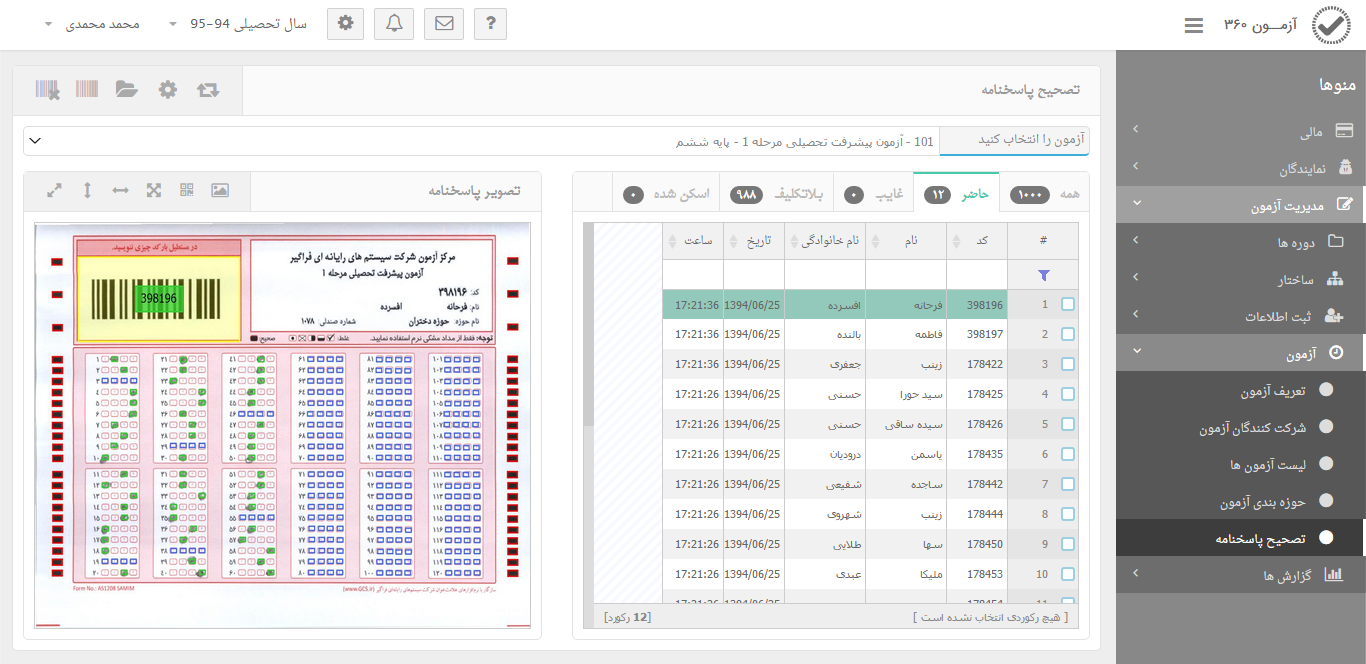Screen dimensions: 1366x664
Task: Click the barcode scan icon
Action: click(x=87, y=89)
